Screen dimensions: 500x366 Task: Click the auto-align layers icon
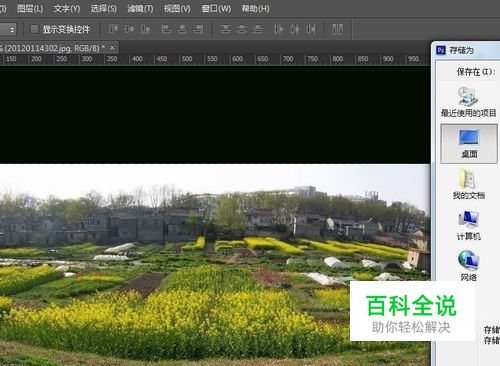[337, 29]
